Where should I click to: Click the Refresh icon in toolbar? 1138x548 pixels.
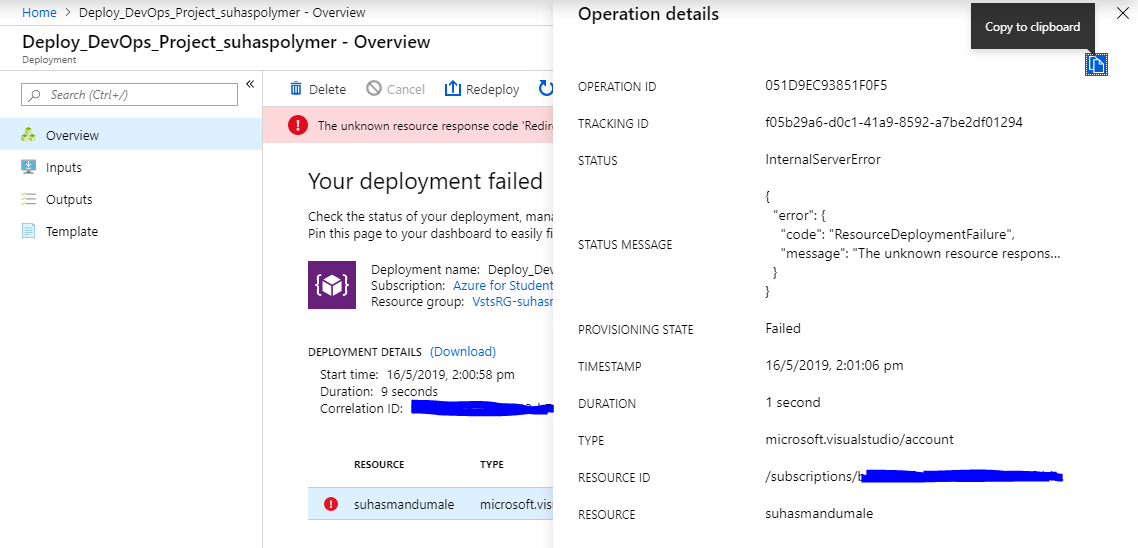[546, 89]
